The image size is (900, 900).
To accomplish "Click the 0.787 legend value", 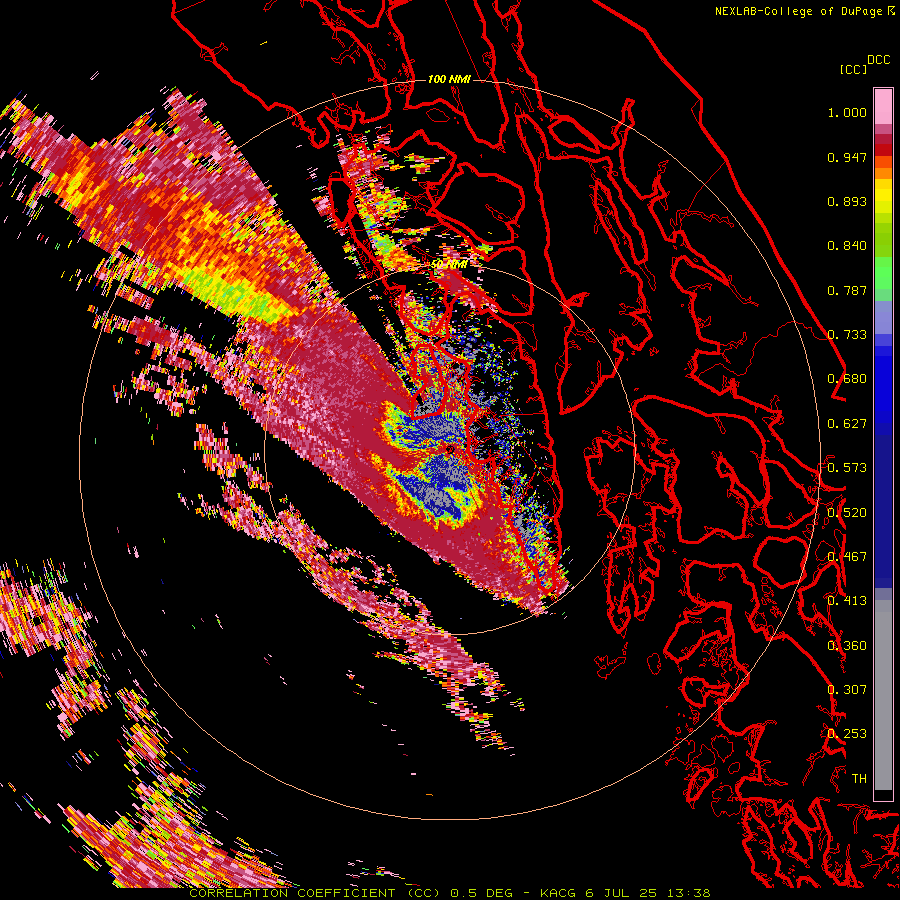I will click(847, 290).
